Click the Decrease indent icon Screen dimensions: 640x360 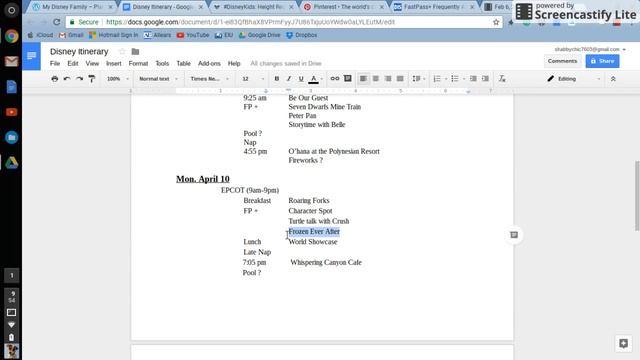[473, 78]
